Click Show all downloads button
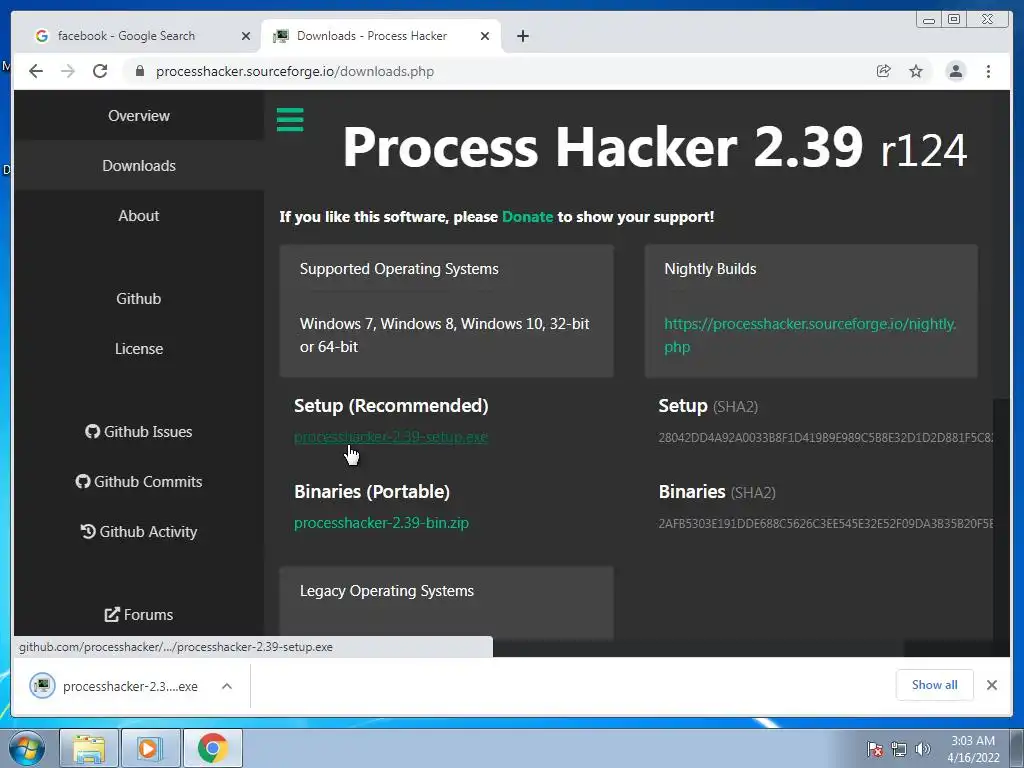Viewport: 1024px width, 768px height. pyautogui.click(x=935, y=685)
